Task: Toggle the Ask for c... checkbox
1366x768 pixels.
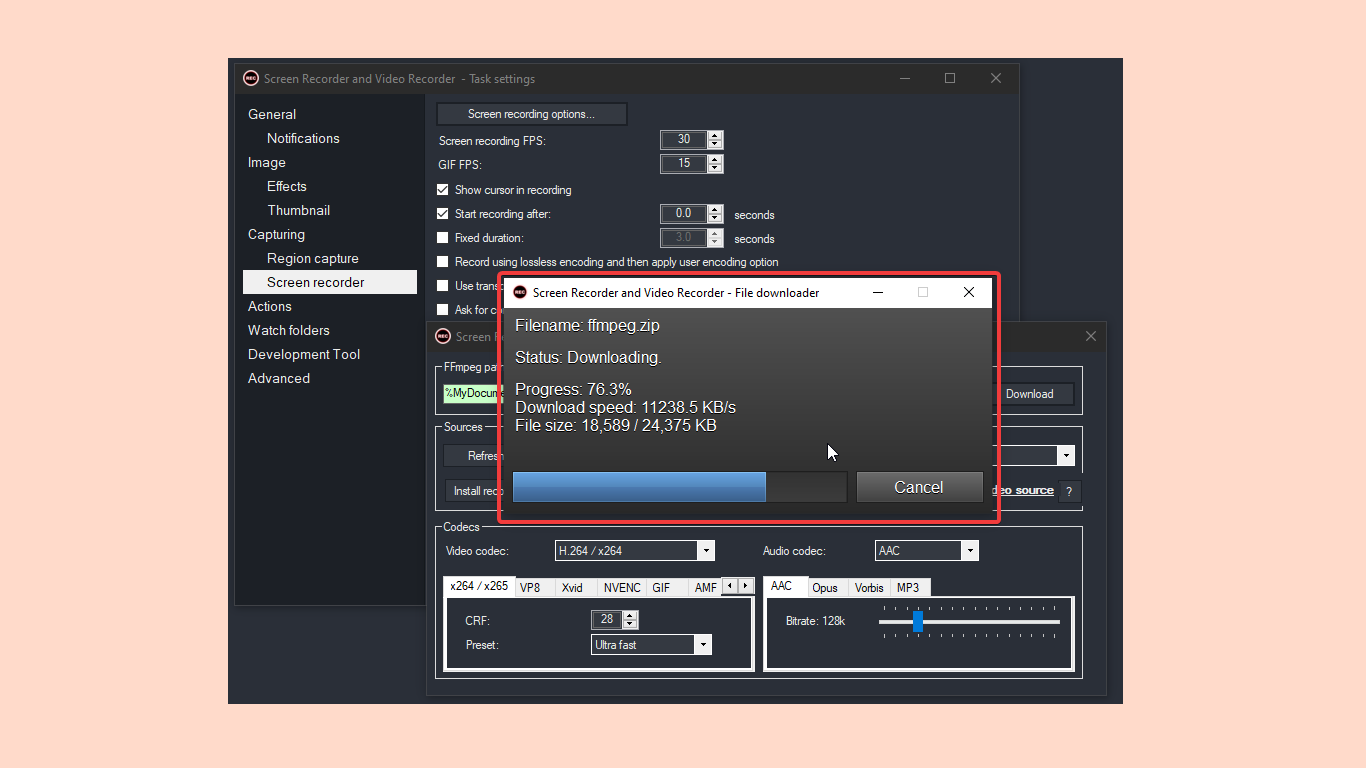Action: (x=443, y=309)
